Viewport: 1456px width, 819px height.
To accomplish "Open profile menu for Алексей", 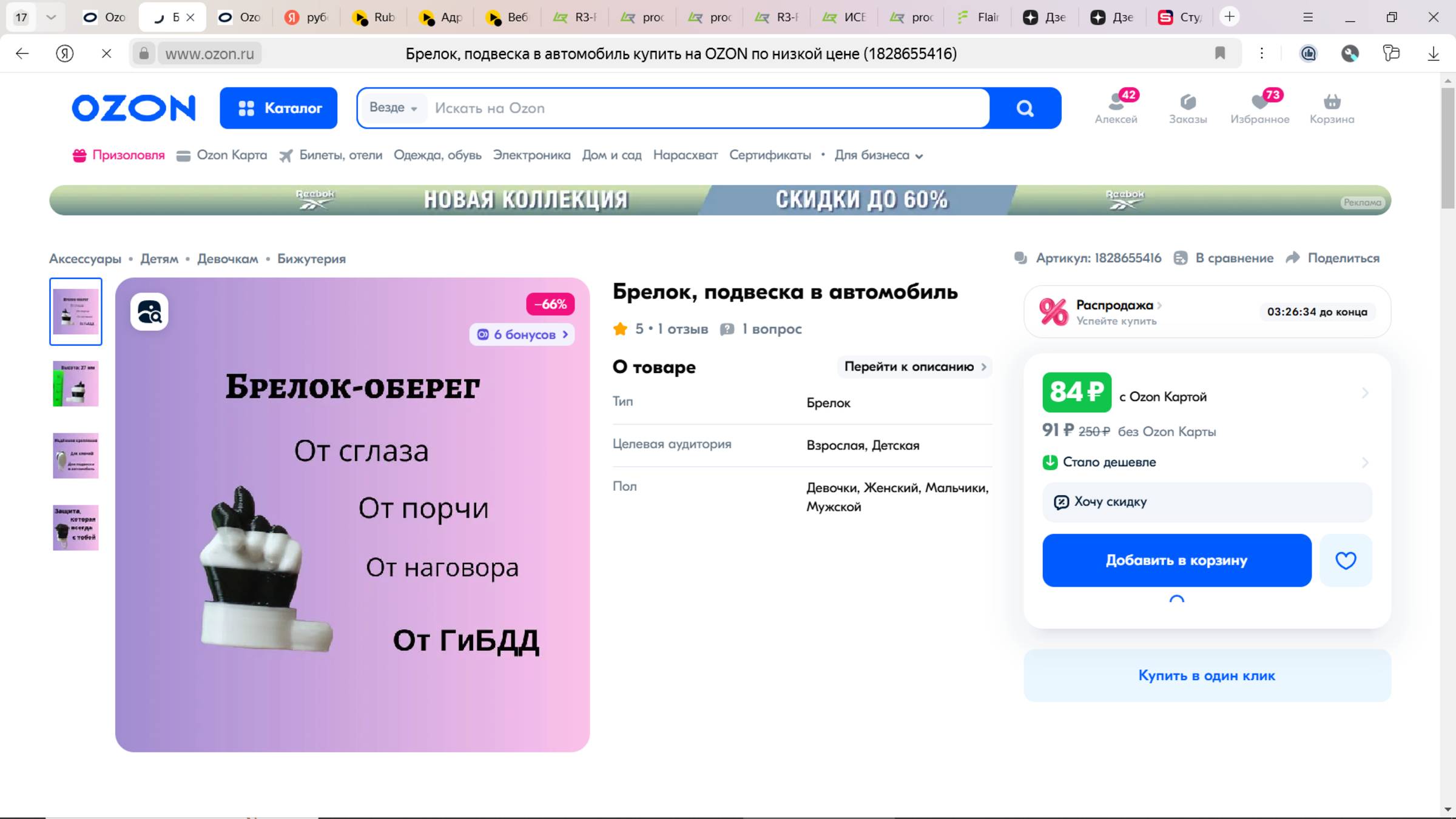I will 1116,106.
